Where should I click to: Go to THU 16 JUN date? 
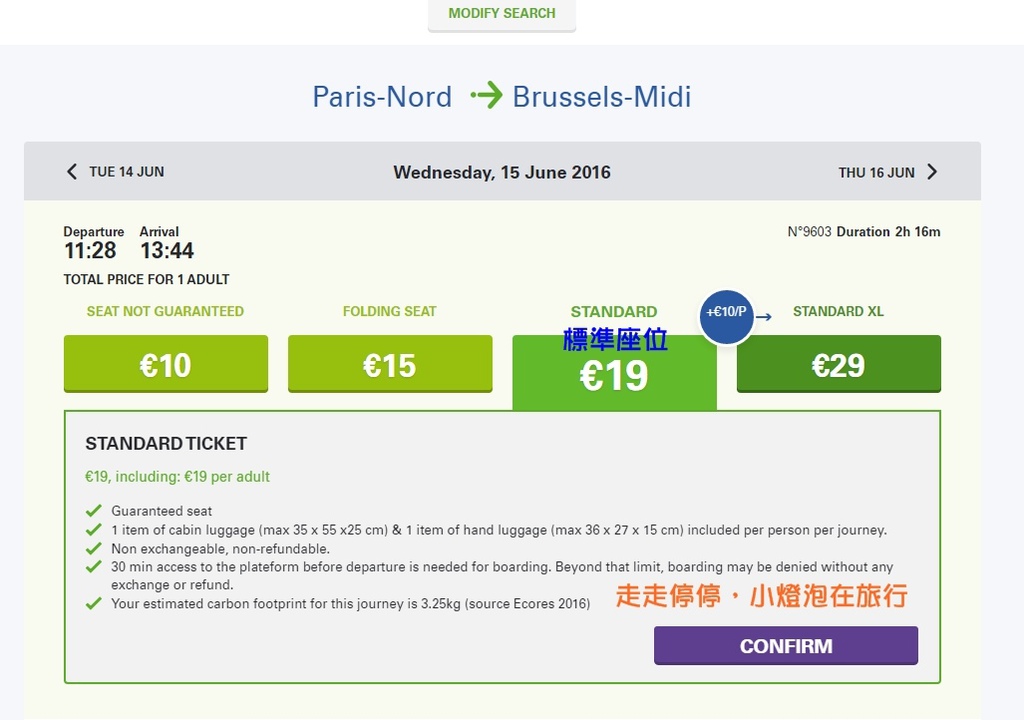(x=876, y=172)
